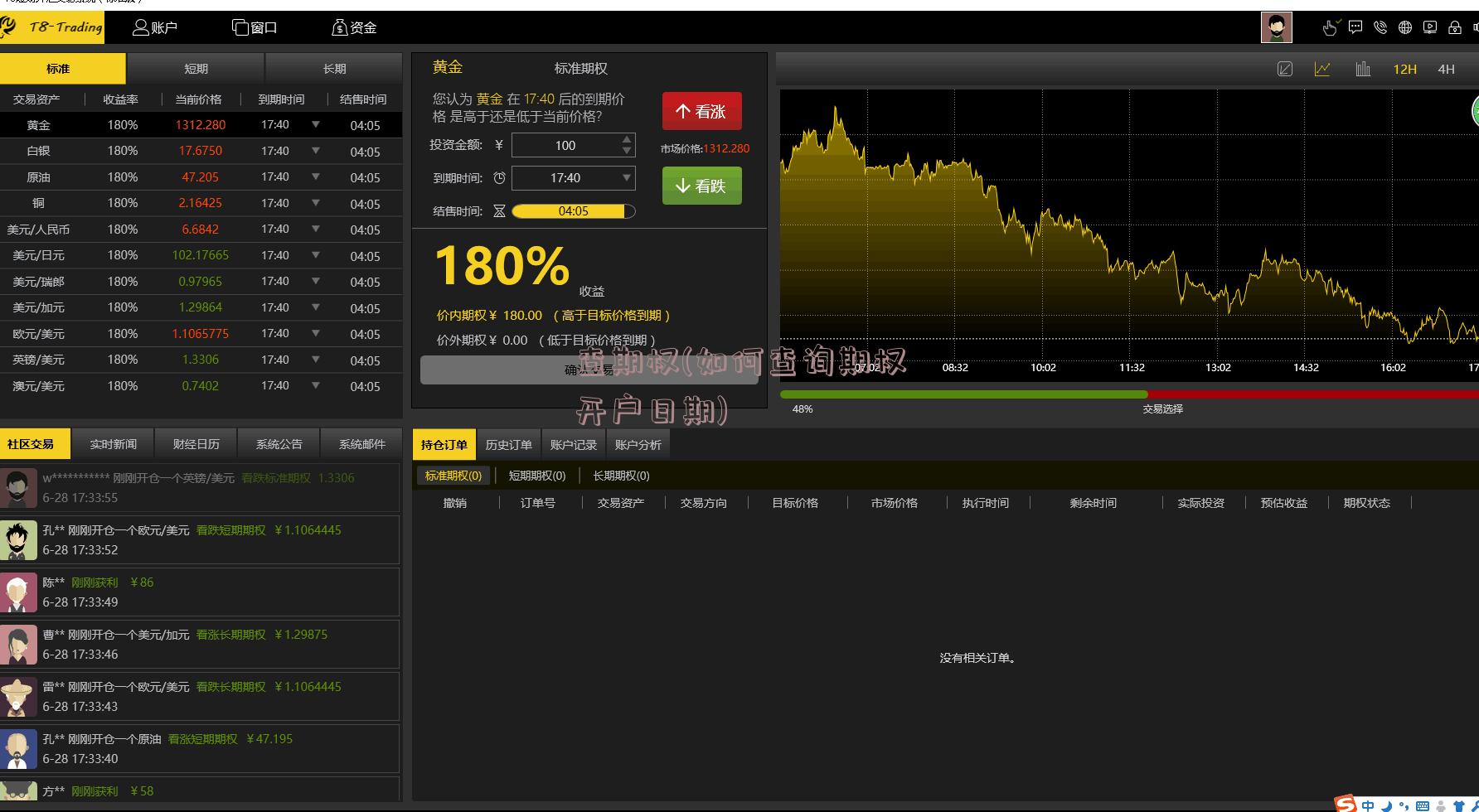
Task: Select the 持仓订单 tab
Action: tap(444, 445)
